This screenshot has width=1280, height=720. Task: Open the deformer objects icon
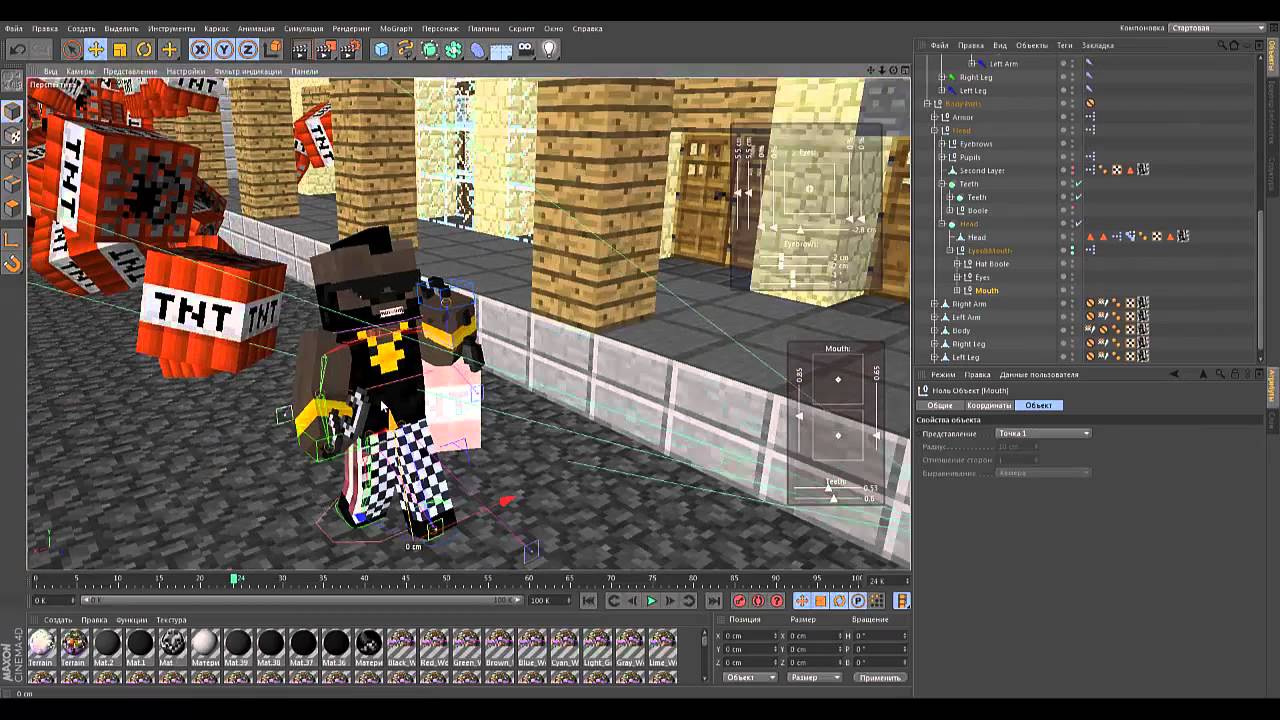coord(477,49)
